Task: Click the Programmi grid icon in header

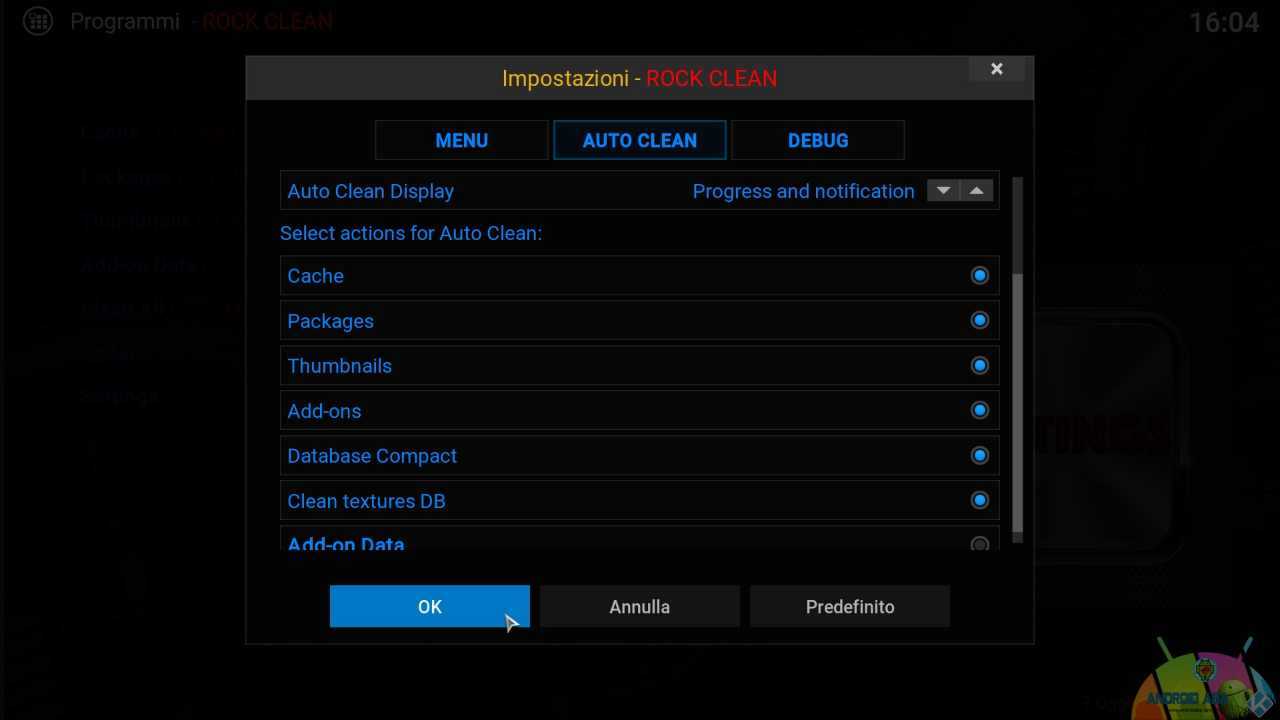Action: tap(38, 21)
